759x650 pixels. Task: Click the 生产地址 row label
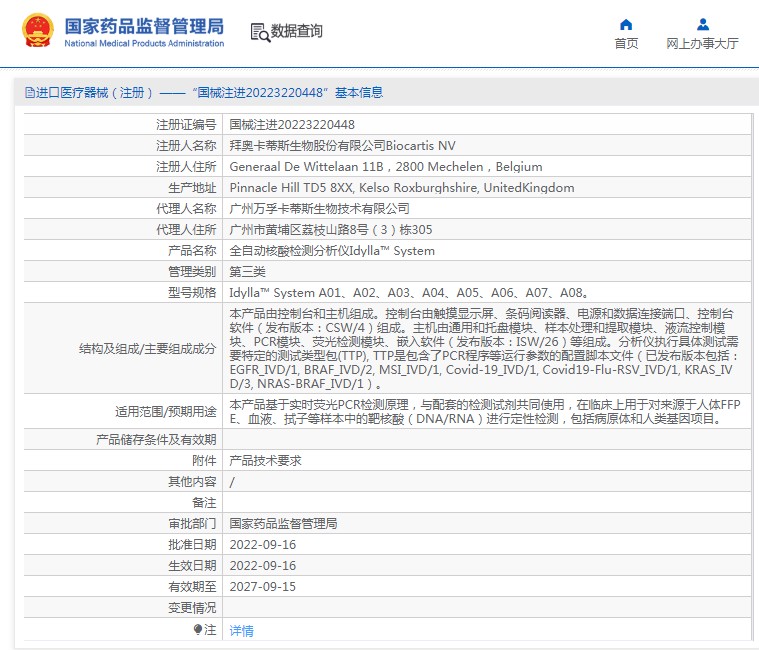coord(192,188)
